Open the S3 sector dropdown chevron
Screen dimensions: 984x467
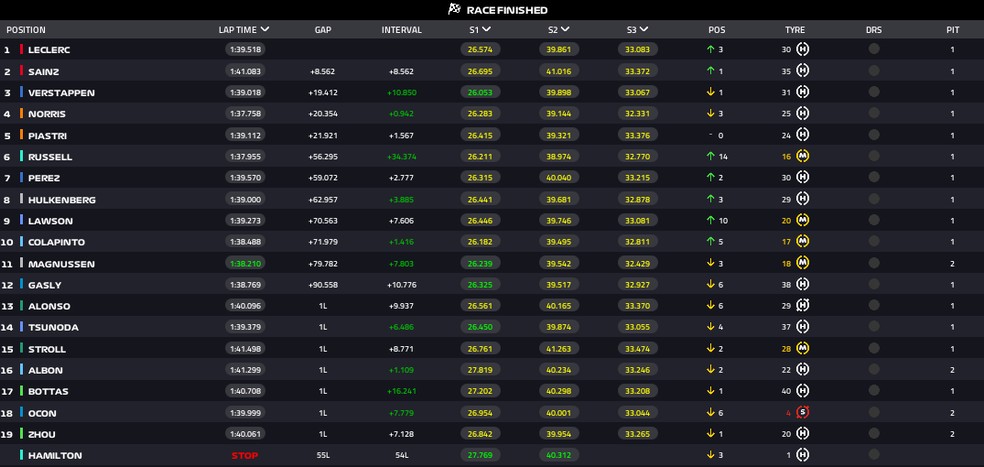[x=644, y=29]
